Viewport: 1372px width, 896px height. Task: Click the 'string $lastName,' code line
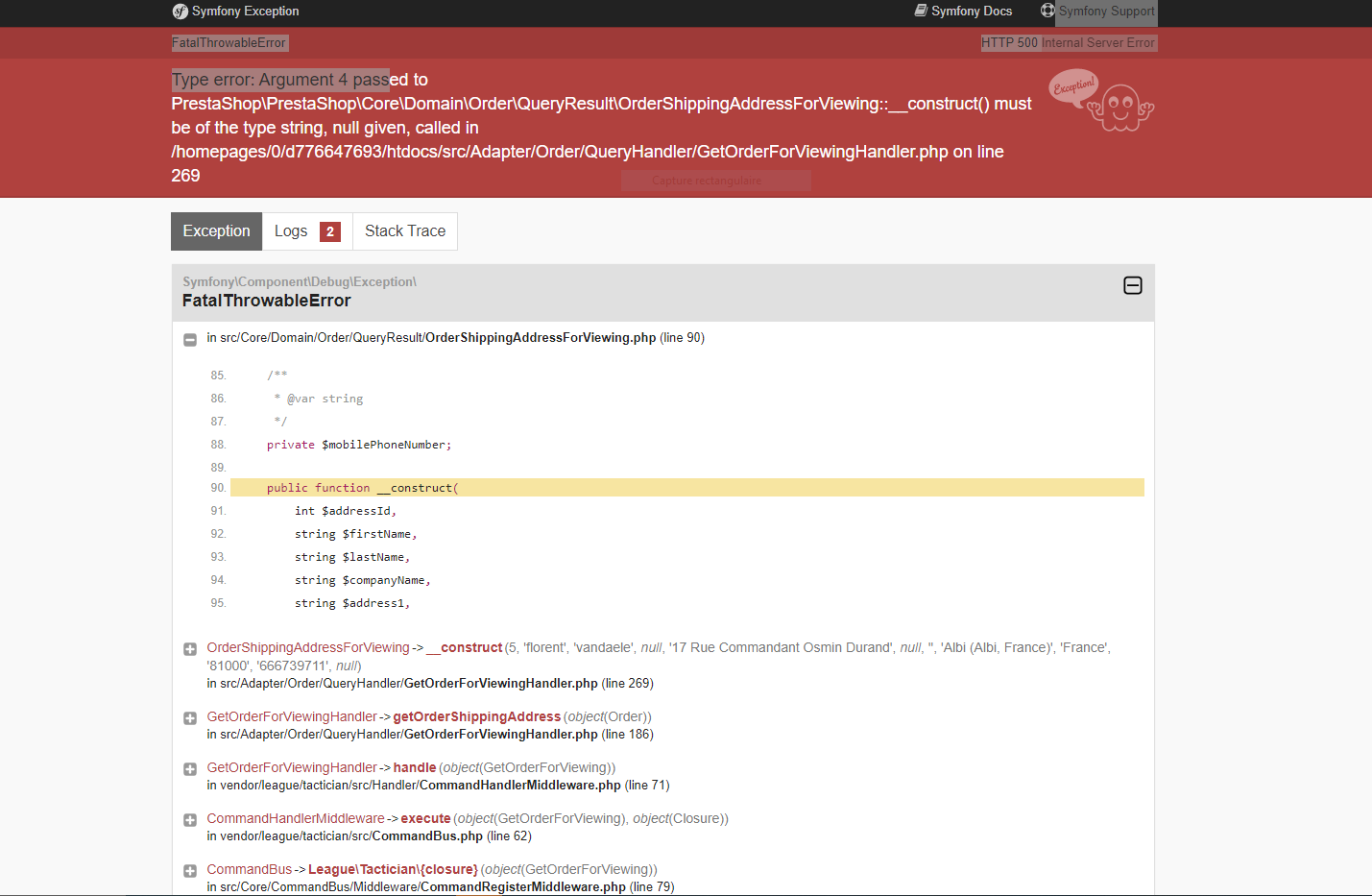(x=352, y=557)
